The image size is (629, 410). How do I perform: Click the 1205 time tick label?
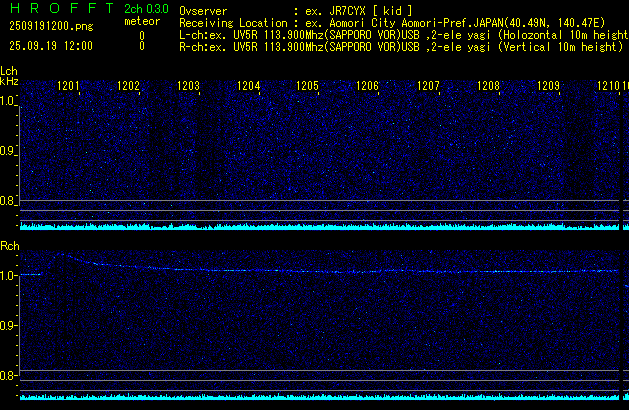coord(307,87)
